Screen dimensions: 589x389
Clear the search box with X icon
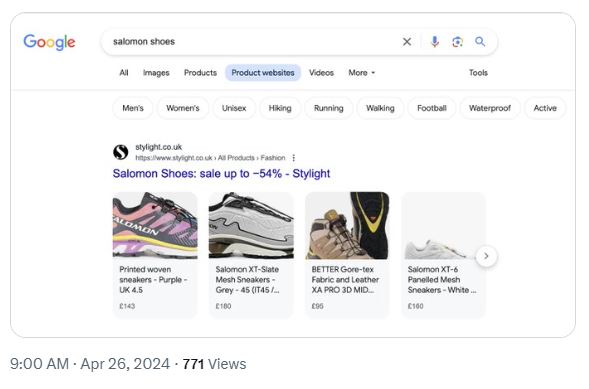coord(407,42)
